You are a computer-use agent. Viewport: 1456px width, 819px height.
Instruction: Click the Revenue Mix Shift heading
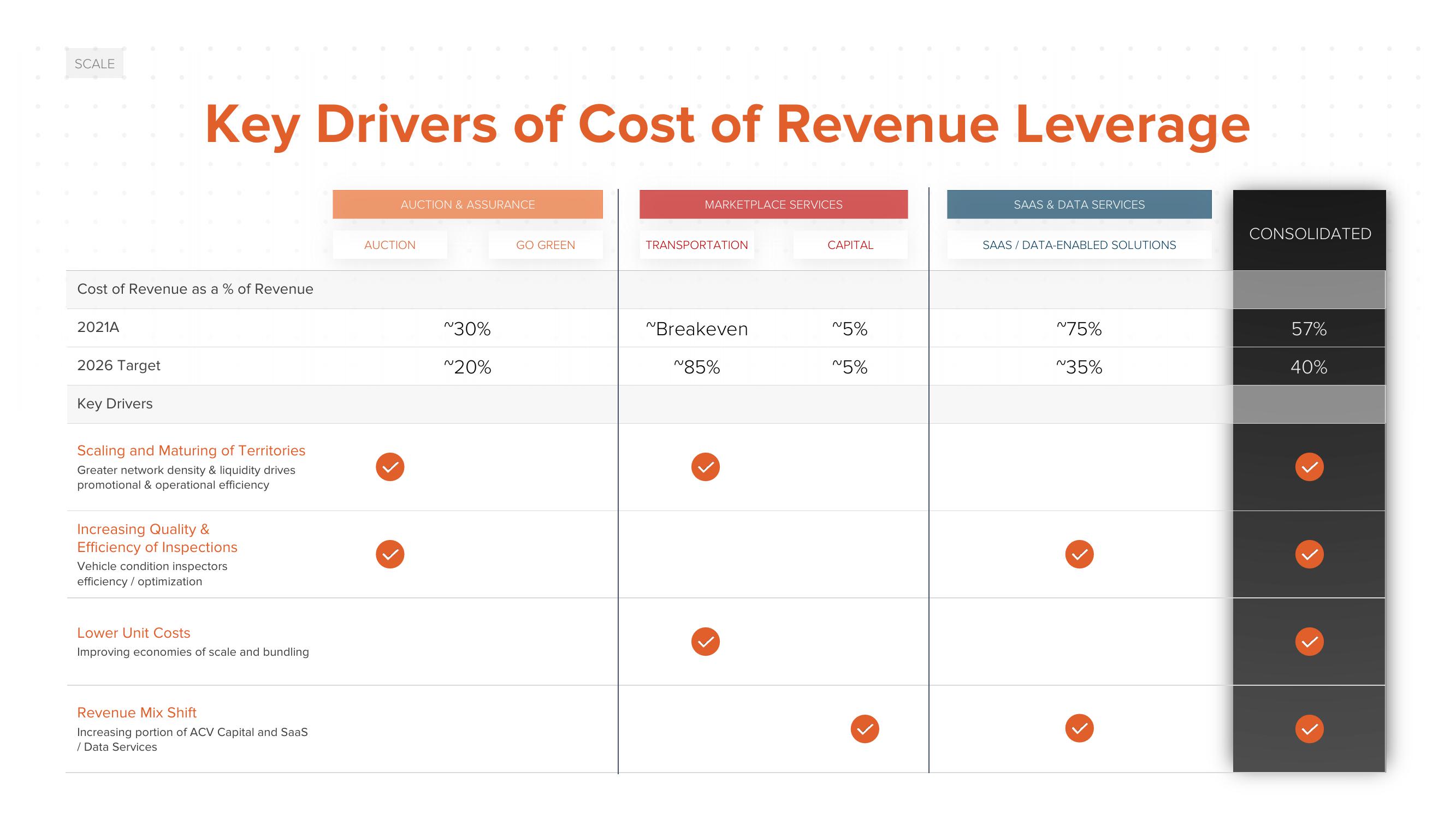tap(137, 713)
